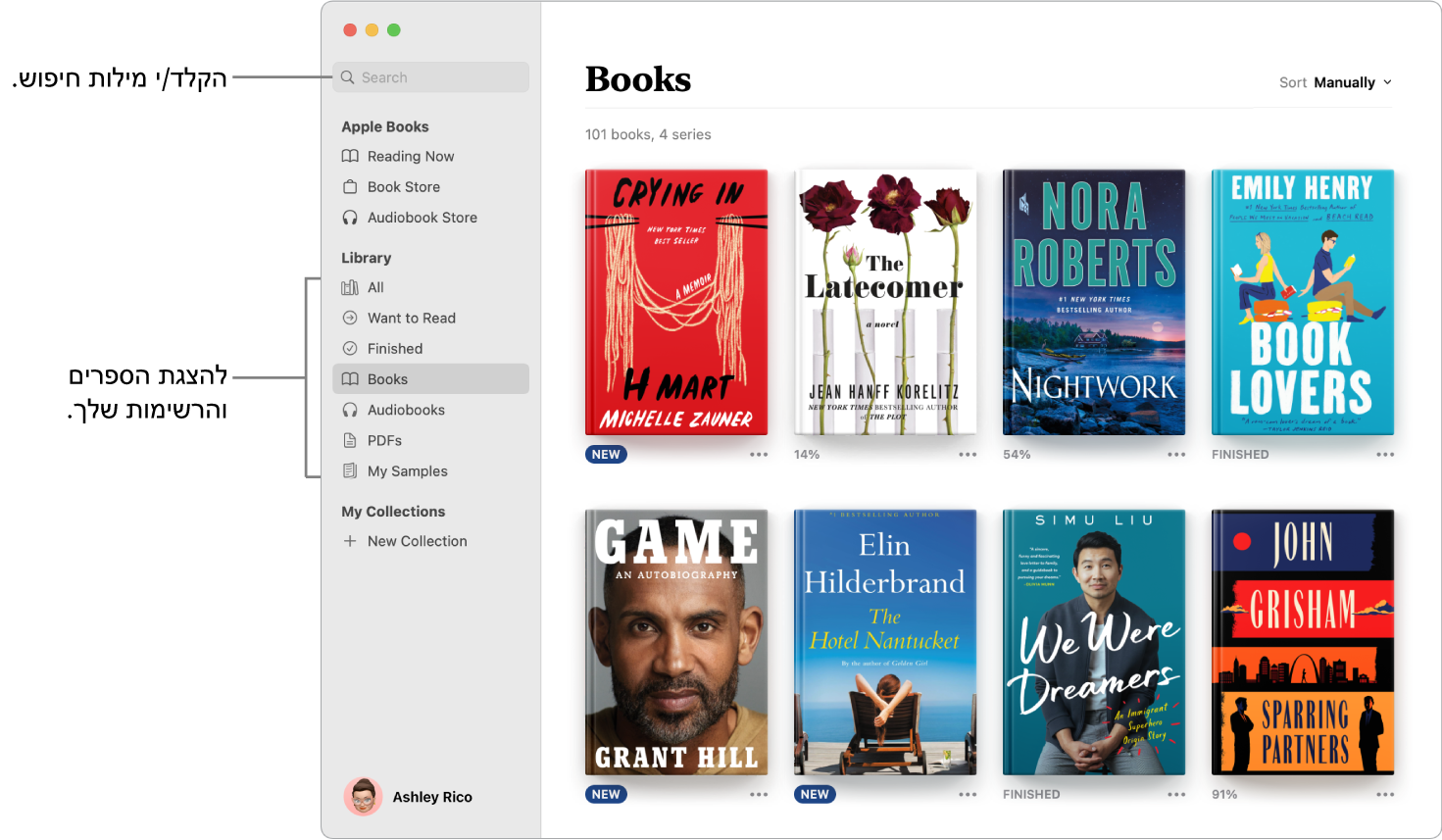The width and height of the screenshot is (1442, 840).
Task: Click the NEW badge under Game
Action: pyautogui.click(x=606, y=795)
